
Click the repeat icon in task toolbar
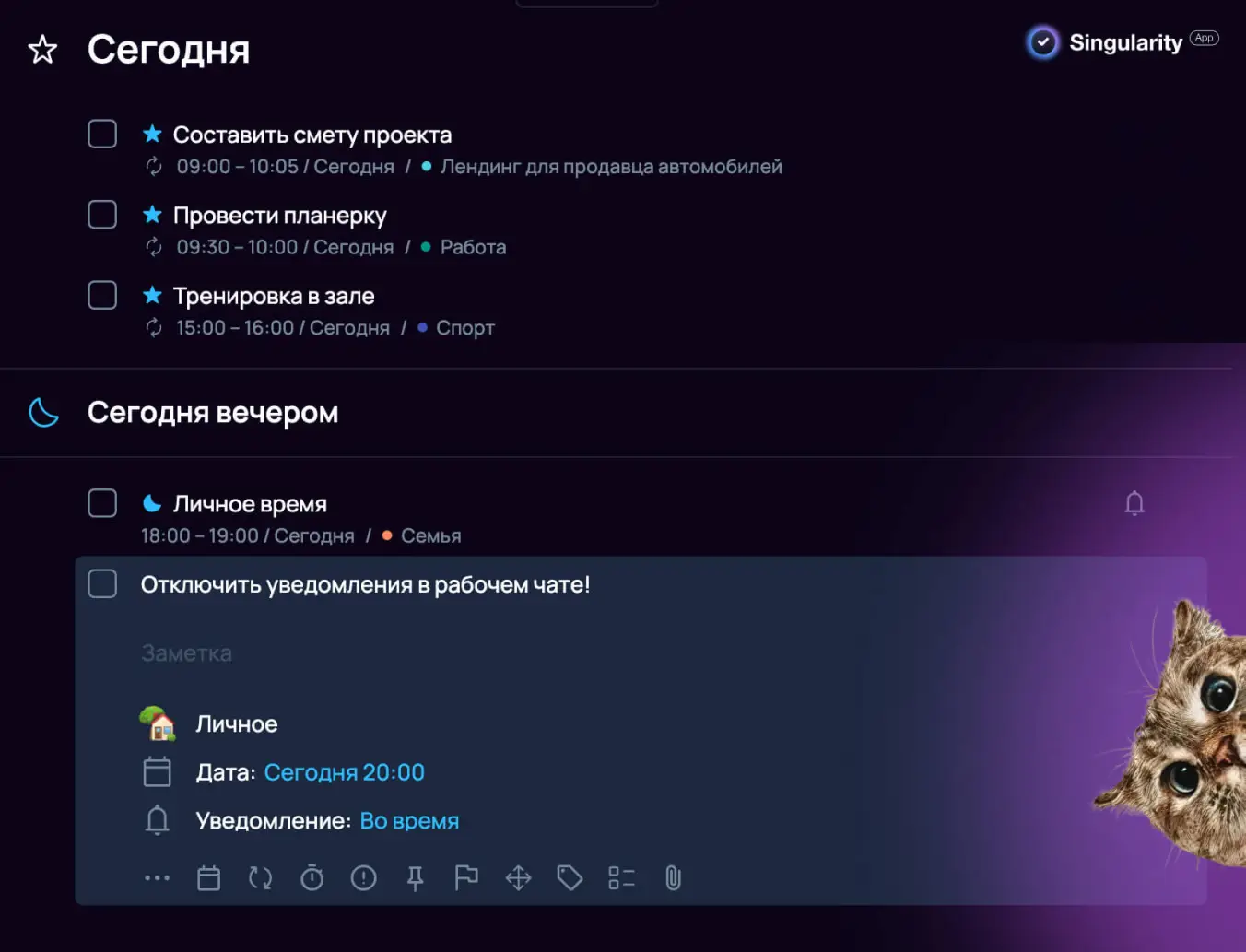[x=261, y=878]
